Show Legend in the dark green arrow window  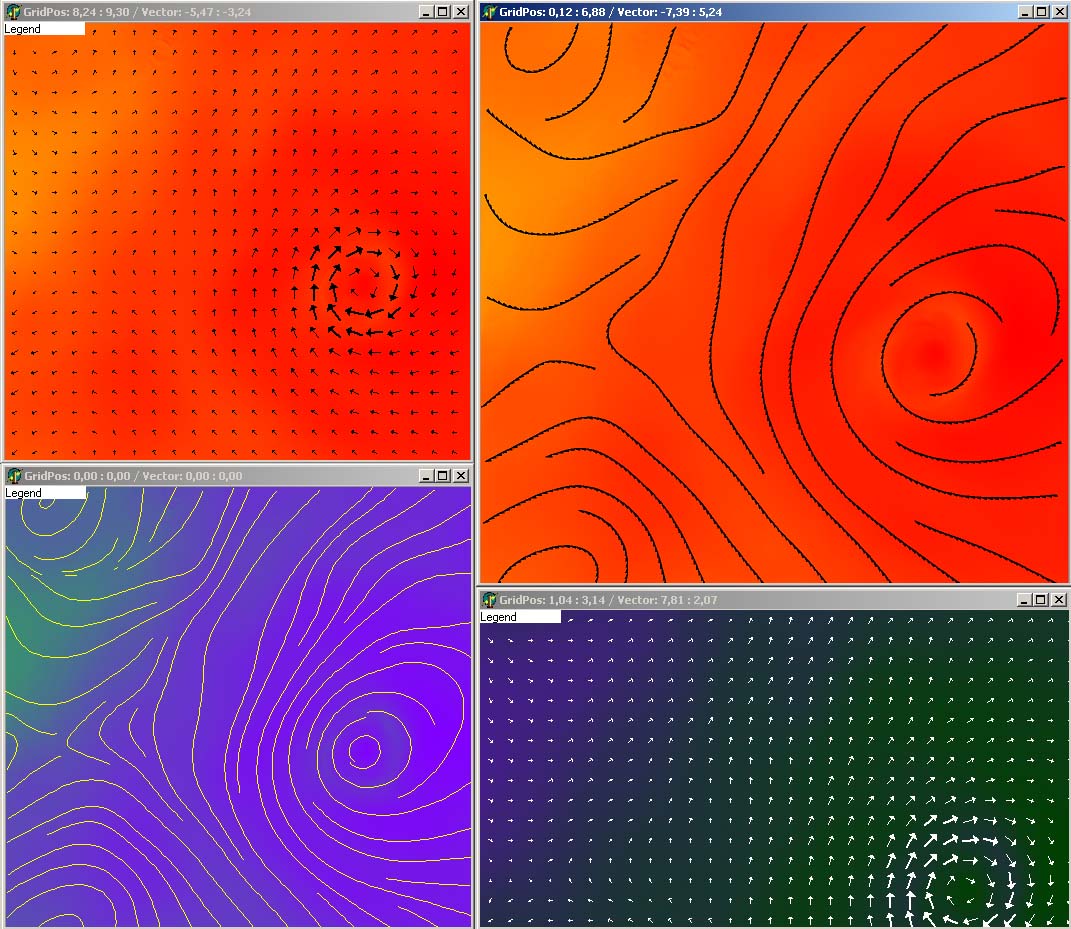click(520, 617)
